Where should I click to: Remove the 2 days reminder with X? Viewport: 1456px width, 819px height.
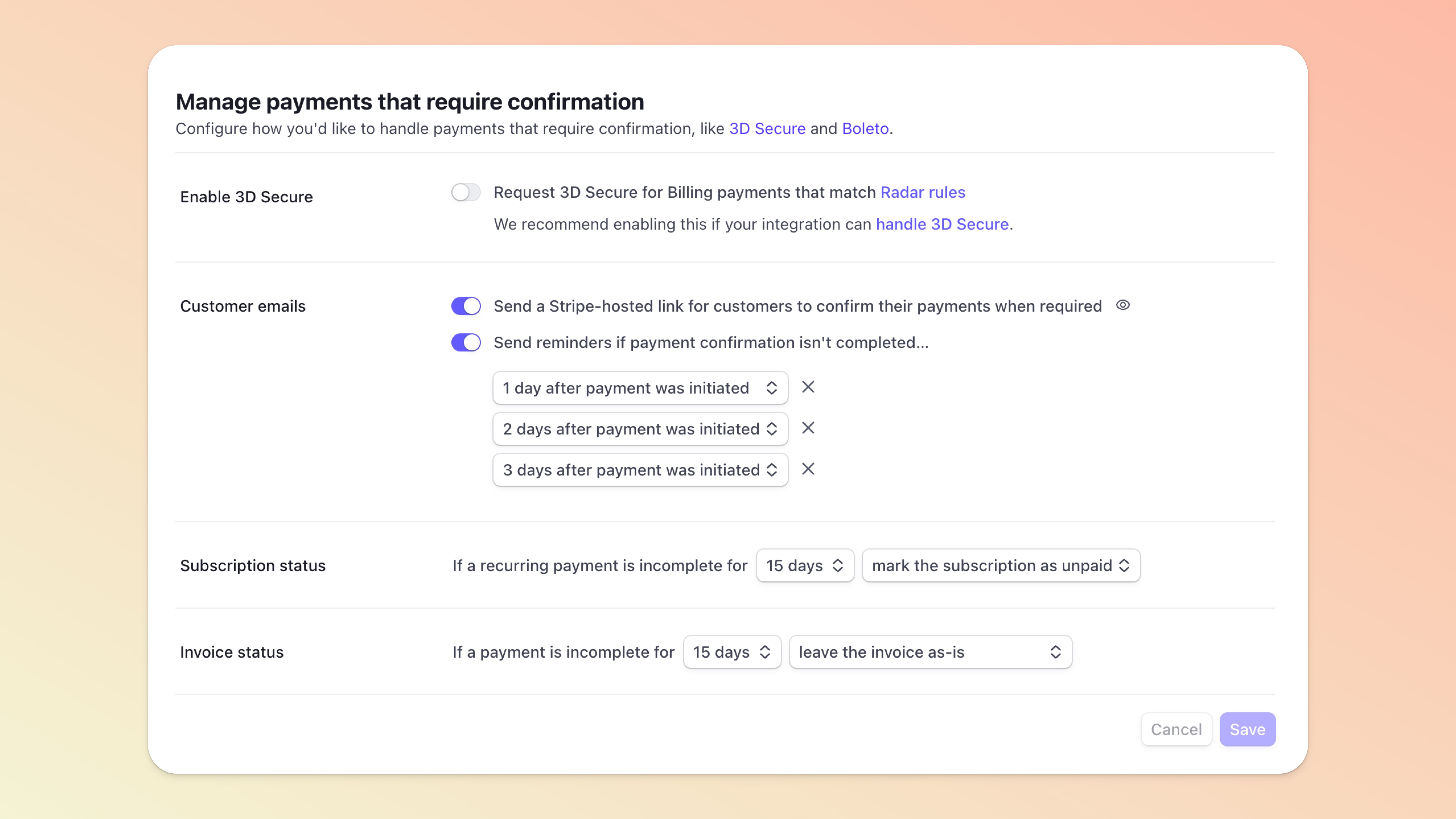click(808, 428)
